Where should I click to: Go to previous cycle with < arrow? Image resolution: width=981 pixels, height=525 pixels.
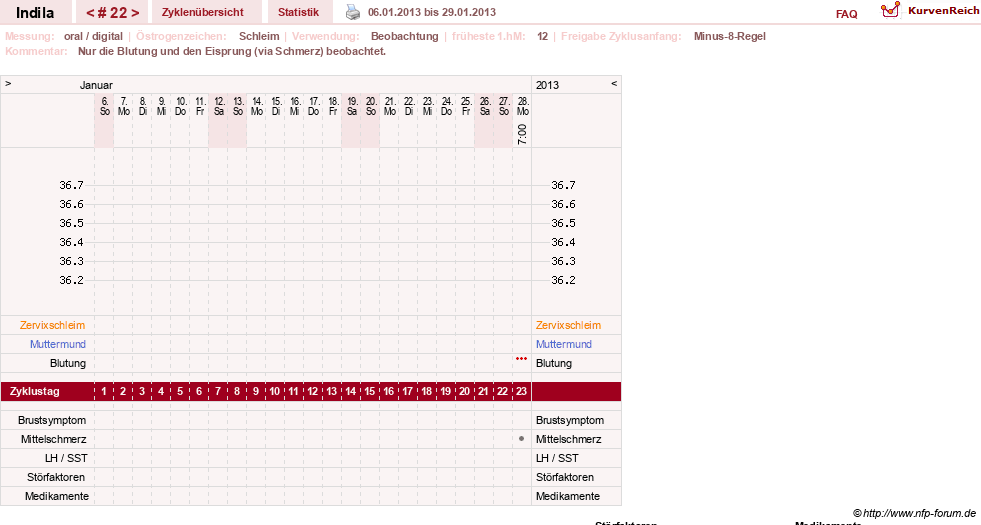[90, 13]
